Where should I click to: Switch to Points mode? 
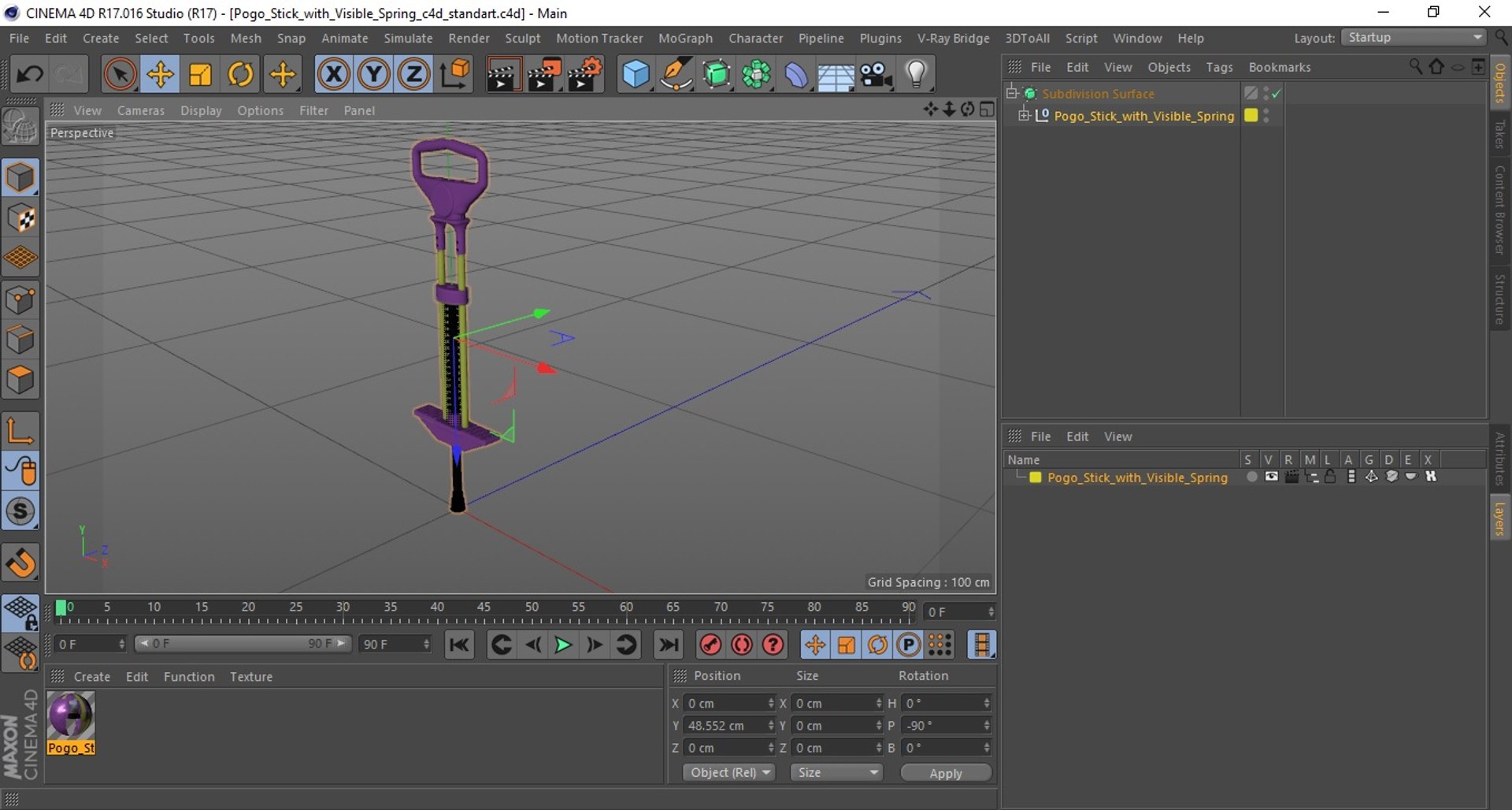20,299
